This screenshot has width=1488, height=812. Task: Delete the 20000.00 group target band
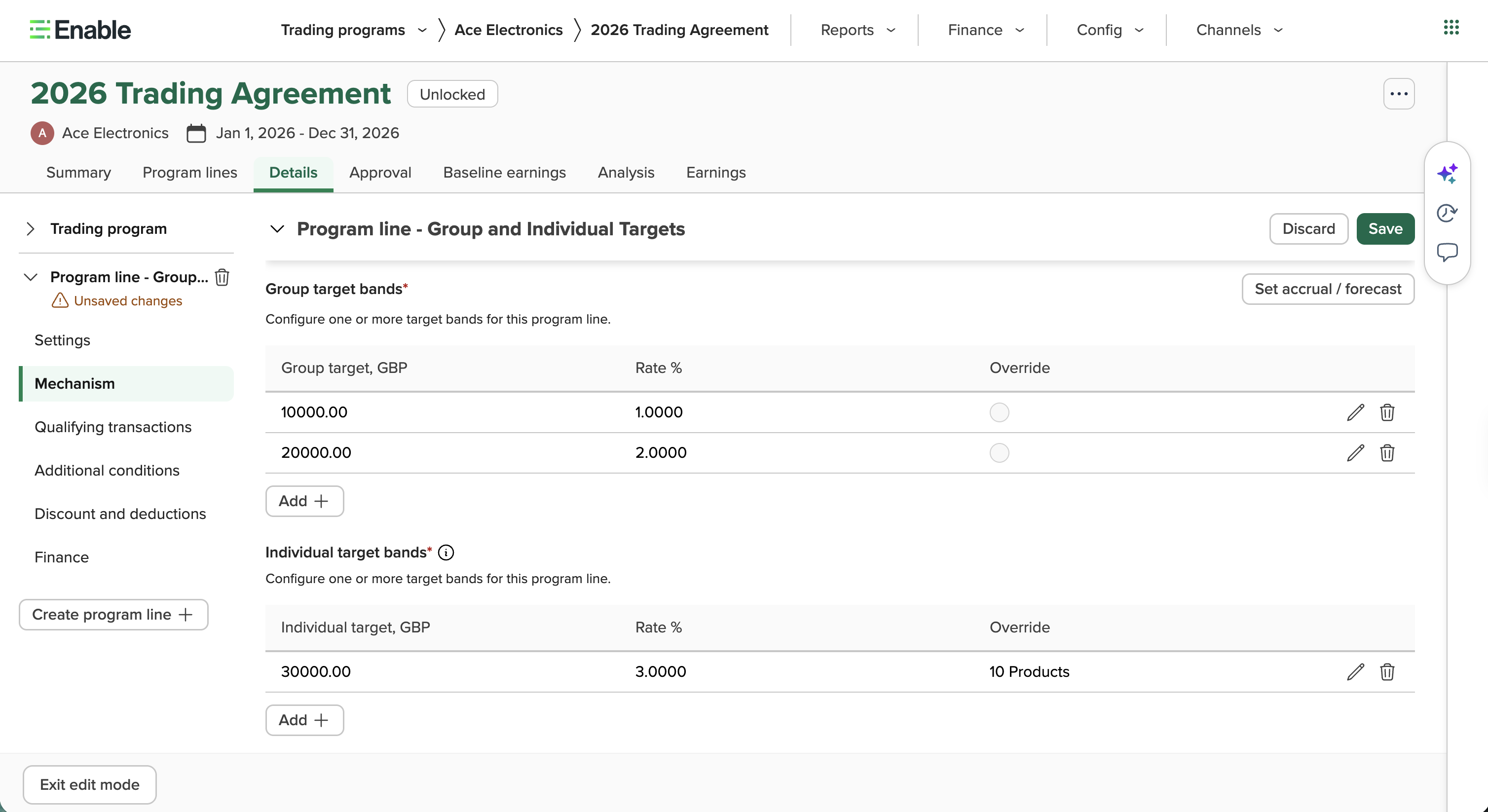click(x=1387, y=453)
